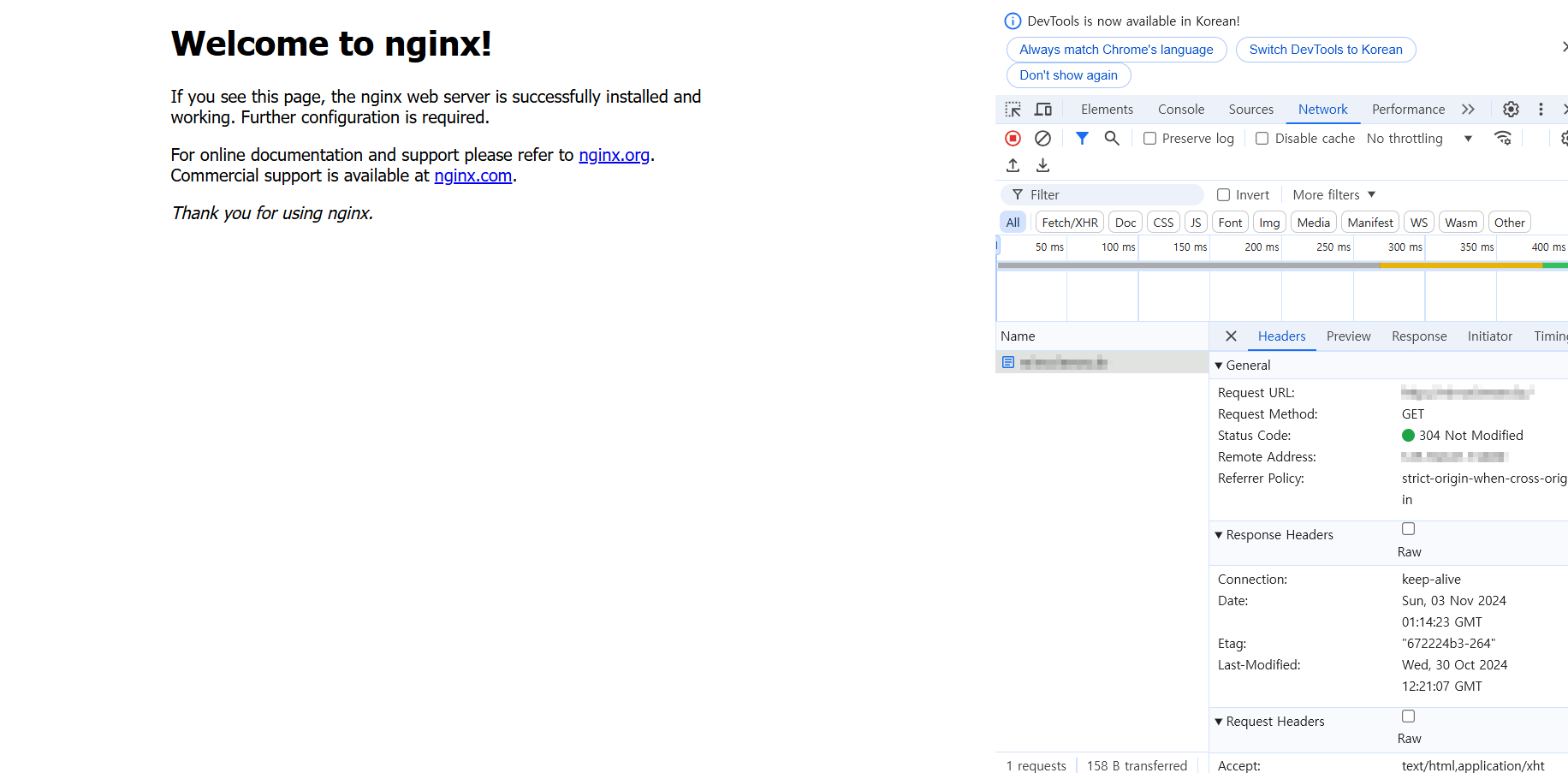Select the Network tab

pyautogui.click(x=1322, y=110)
